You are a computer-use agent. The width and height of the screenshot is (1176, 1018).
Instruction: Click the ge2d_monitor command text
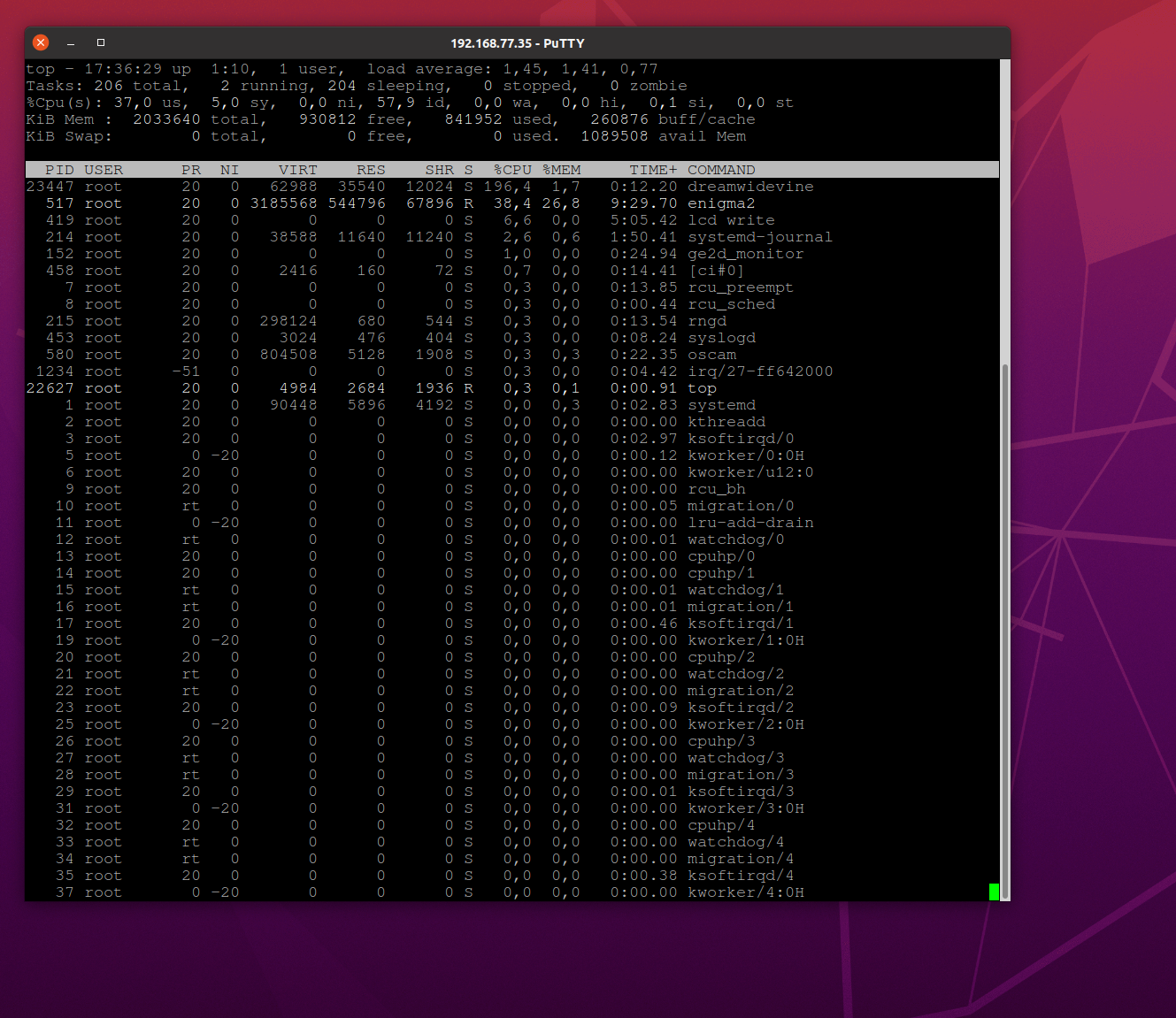pyautogui.click(x=745, y=254)
